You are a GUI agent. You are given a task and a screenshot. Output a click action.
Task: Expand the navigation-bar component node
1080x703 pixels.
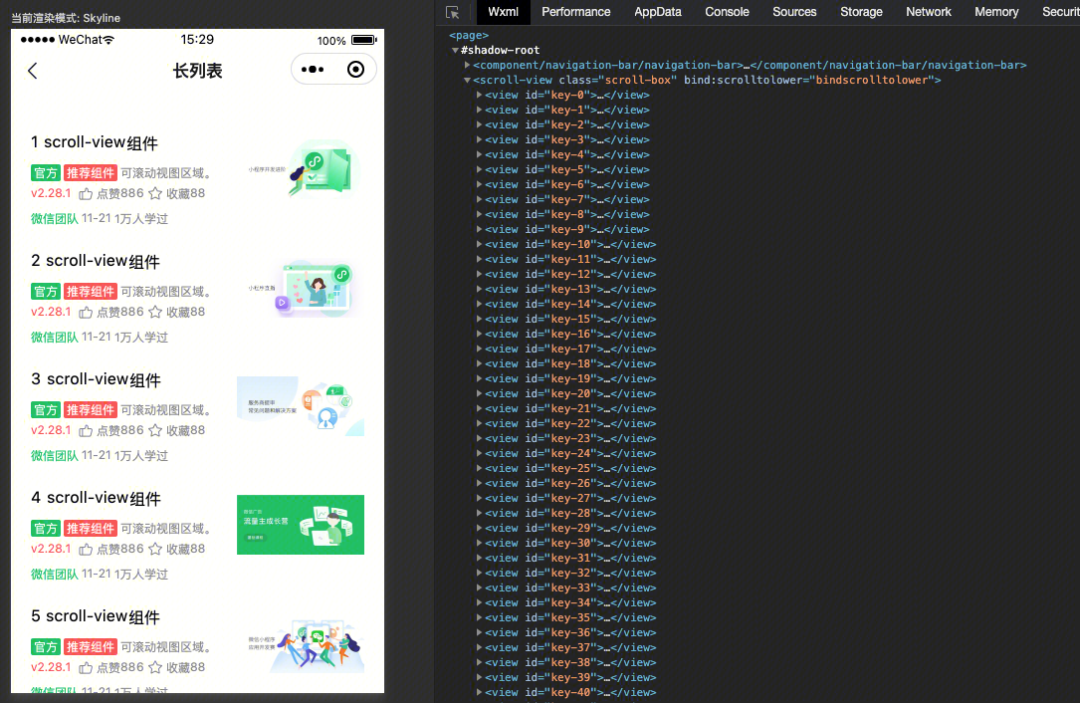pyautogui.click(x=467, y=65)
